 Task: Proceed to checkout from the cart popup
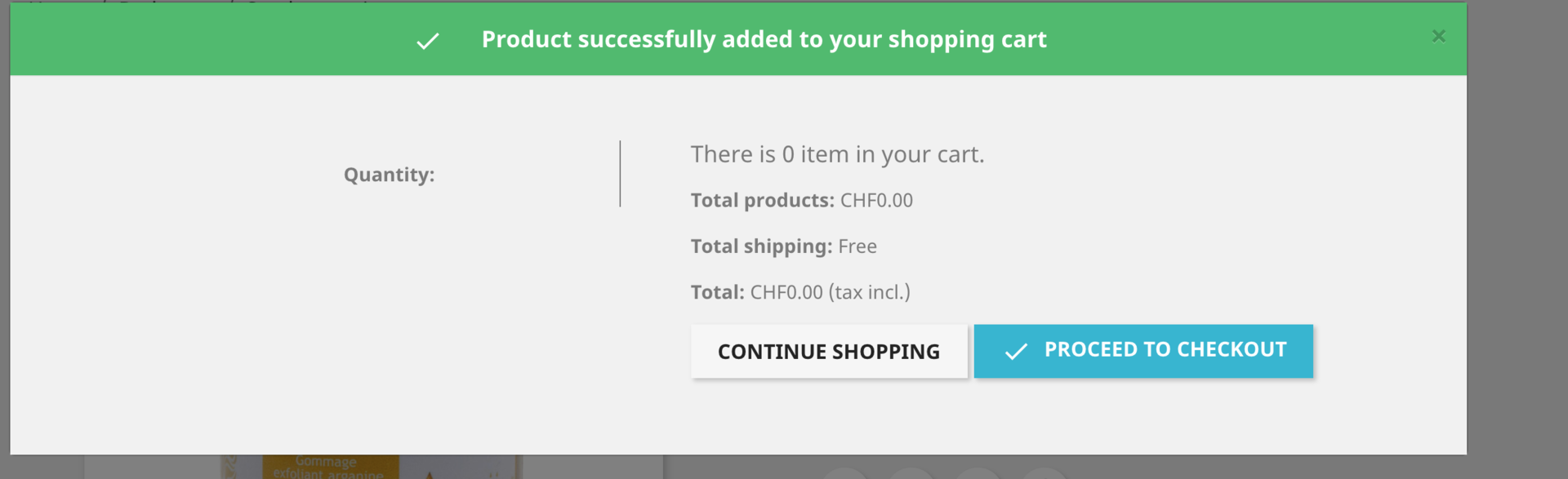click(1143, 351)
